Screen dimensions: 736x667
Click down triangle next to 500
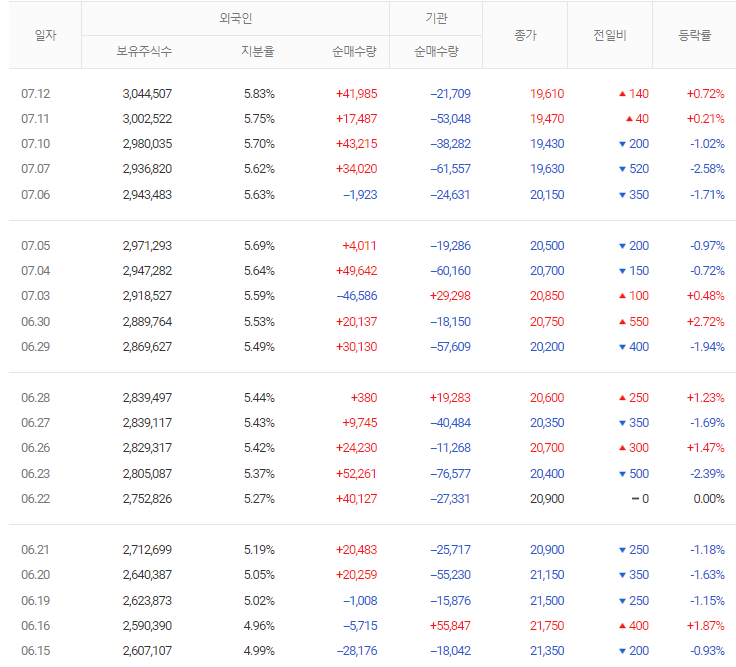point(622,474)
